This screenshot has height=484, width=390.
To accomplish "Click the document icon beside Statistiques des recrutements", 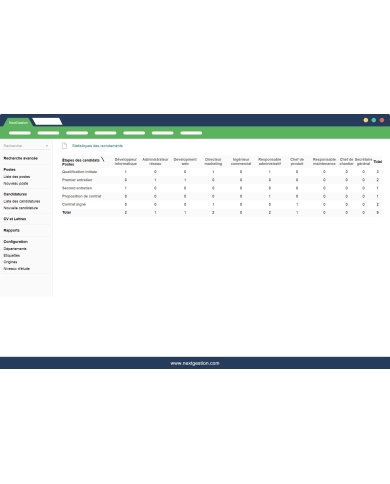I will pyautogui.click(x=64, y=146).
